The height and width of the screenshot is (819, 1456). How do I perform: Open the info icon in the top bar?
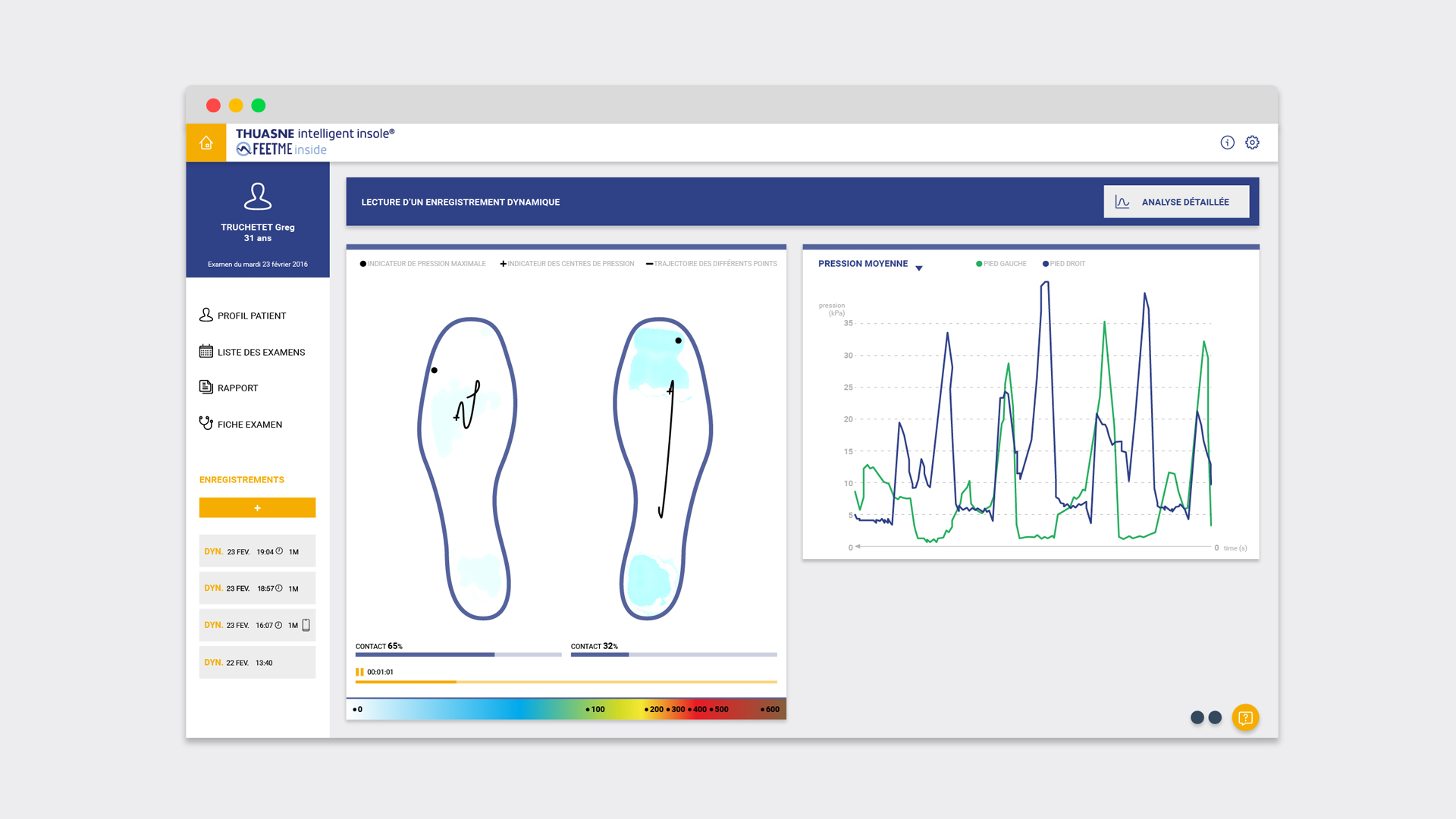click(x=1227, y=142)
